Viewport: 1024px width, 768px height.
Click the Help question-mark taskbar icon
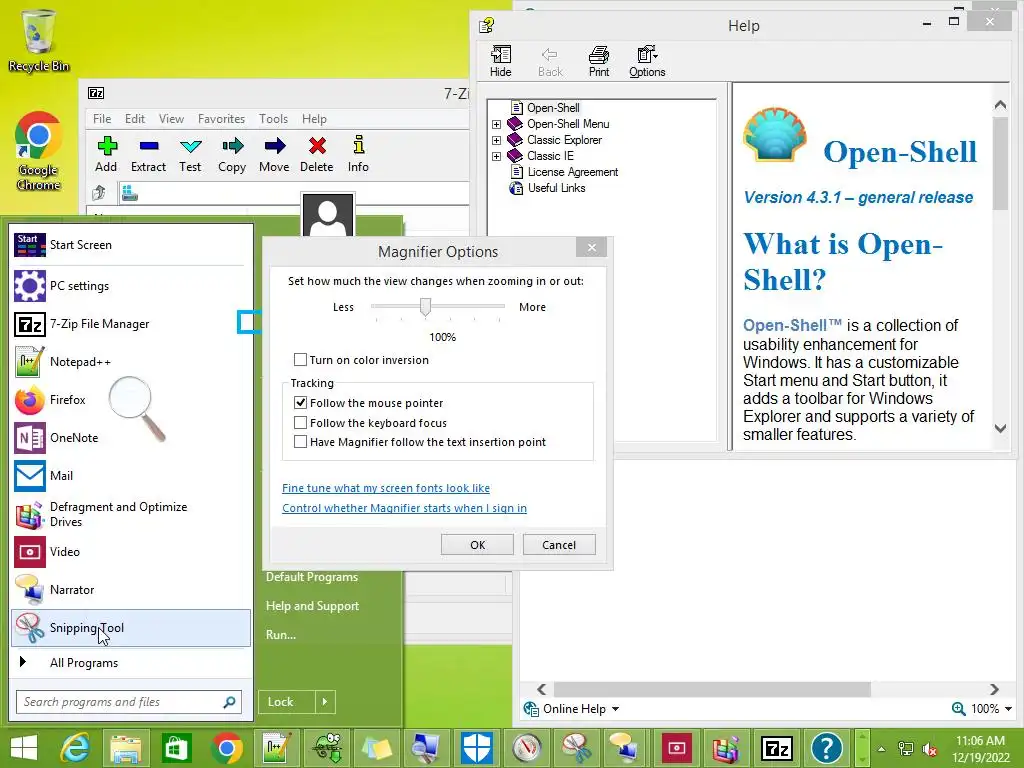(826, 748)
